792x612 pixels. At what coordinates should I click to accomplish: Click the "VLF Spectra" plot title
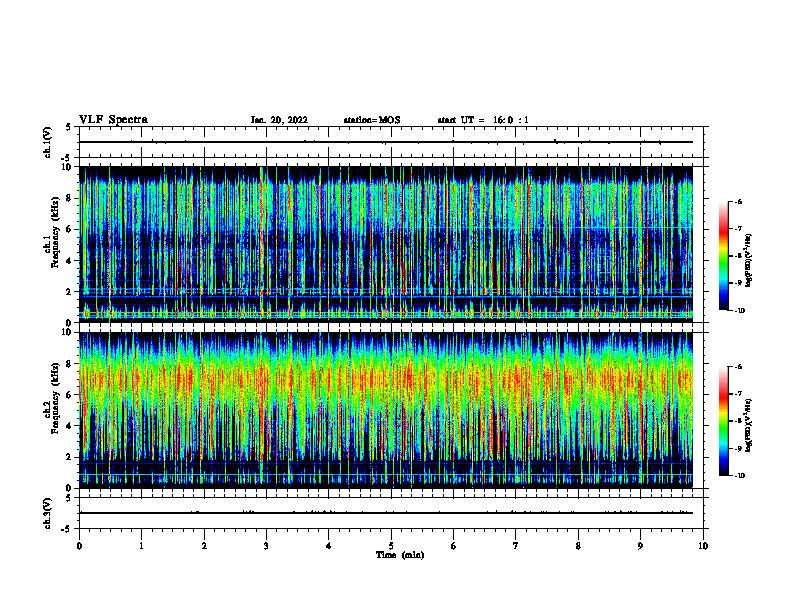113,120
